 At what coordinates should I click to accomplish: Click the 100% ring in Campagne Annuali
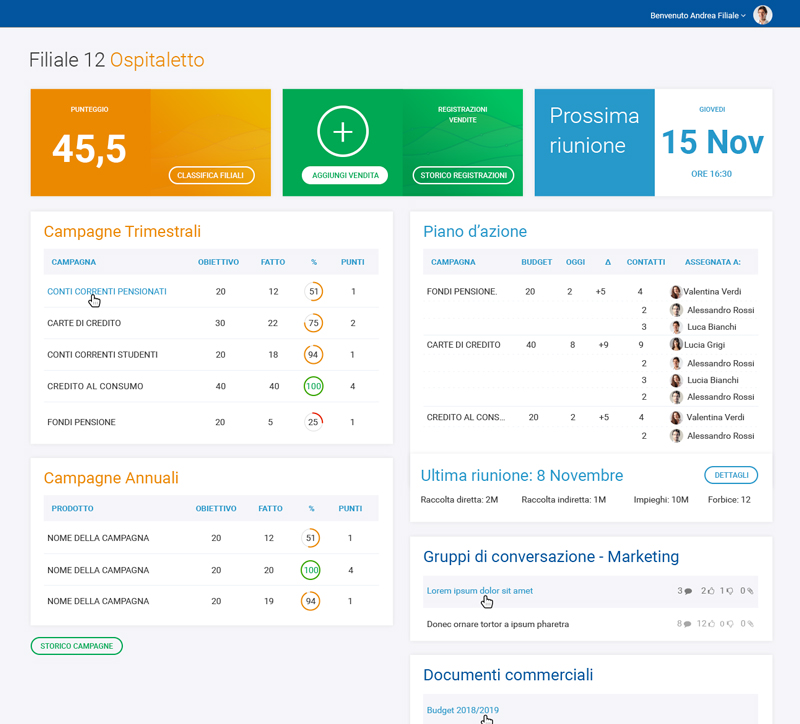[310, 570]
